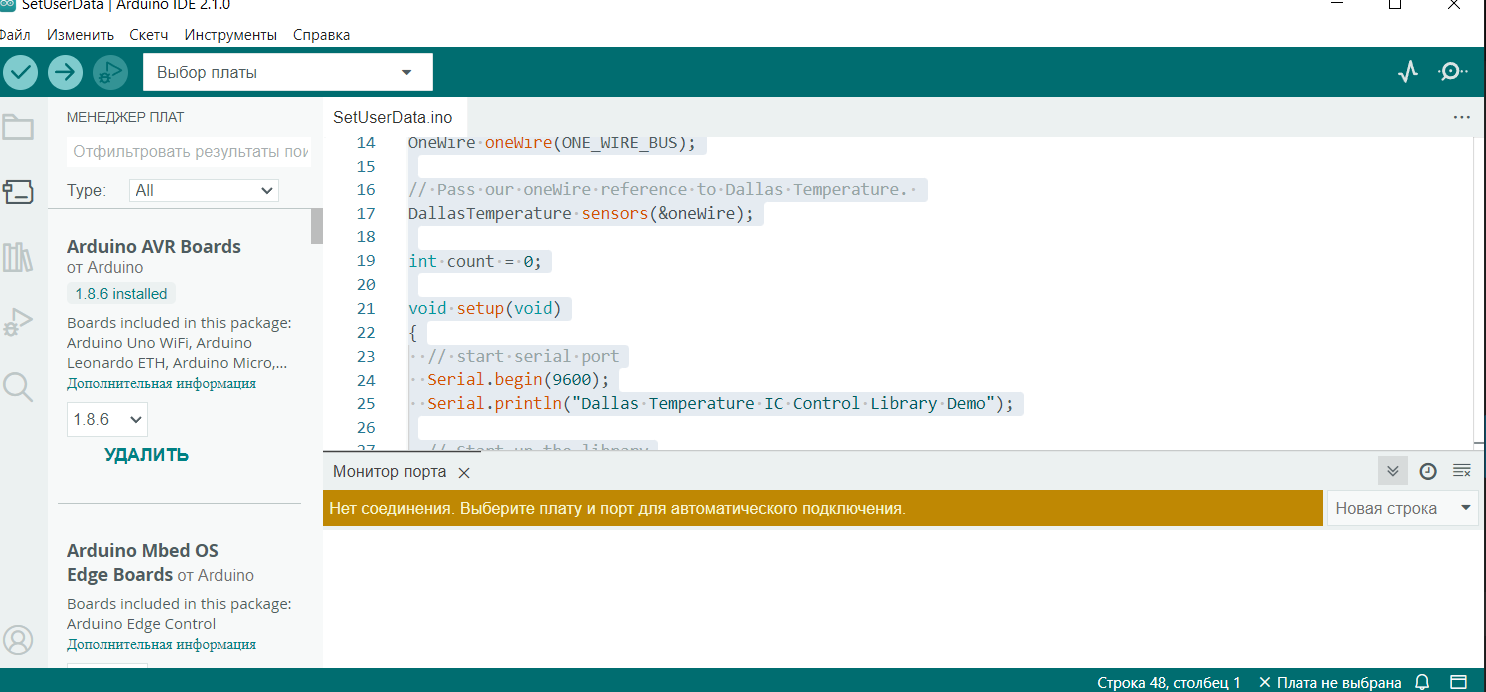Click the OneWire oneWire(ONE_WIRE_BUS); line

pyautogui.click(x=551, y=143)
